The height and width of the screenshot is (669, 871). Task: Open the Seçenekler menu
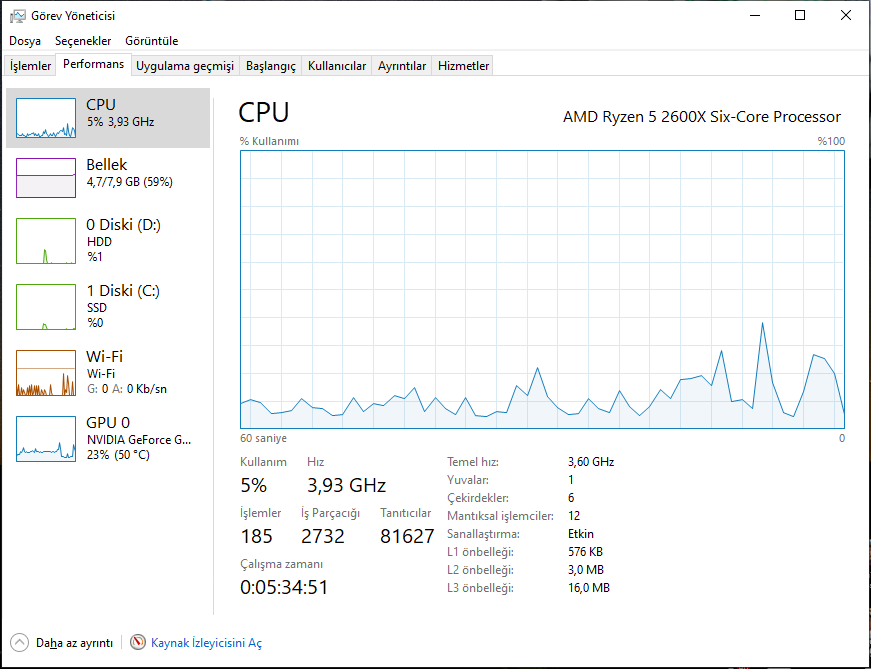(x=83, y=41)
